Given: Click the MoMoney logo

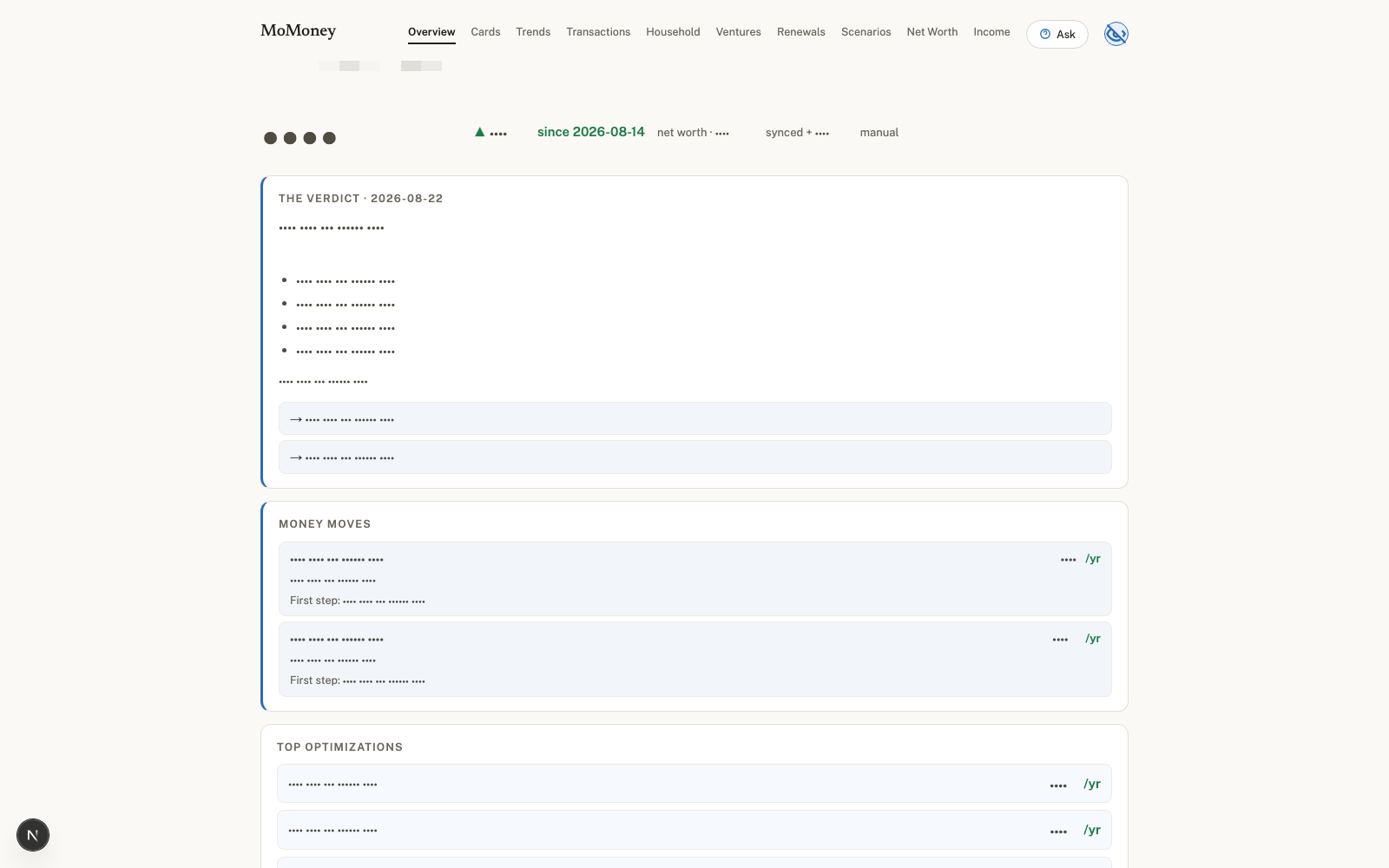Looking at the screenshot, I should 298,30.
